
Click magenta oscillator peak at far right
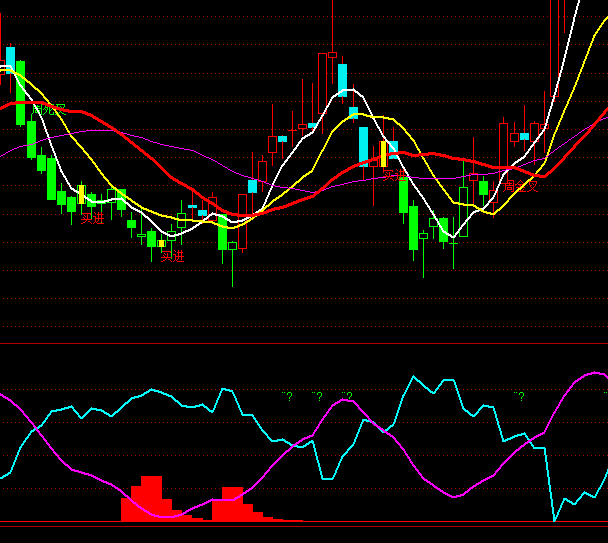595,373
